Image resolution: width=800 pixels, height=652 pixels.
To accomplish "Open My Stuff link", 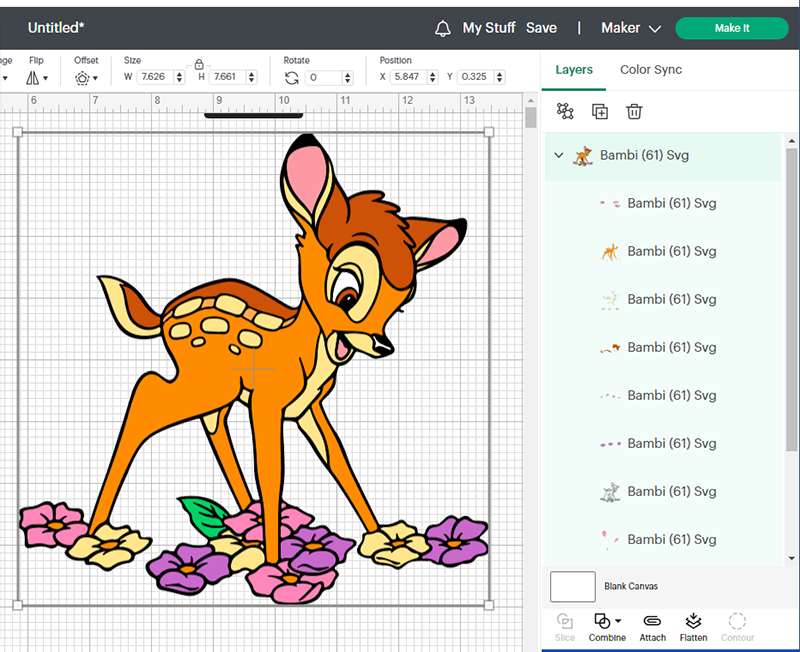I will (489, 28).
